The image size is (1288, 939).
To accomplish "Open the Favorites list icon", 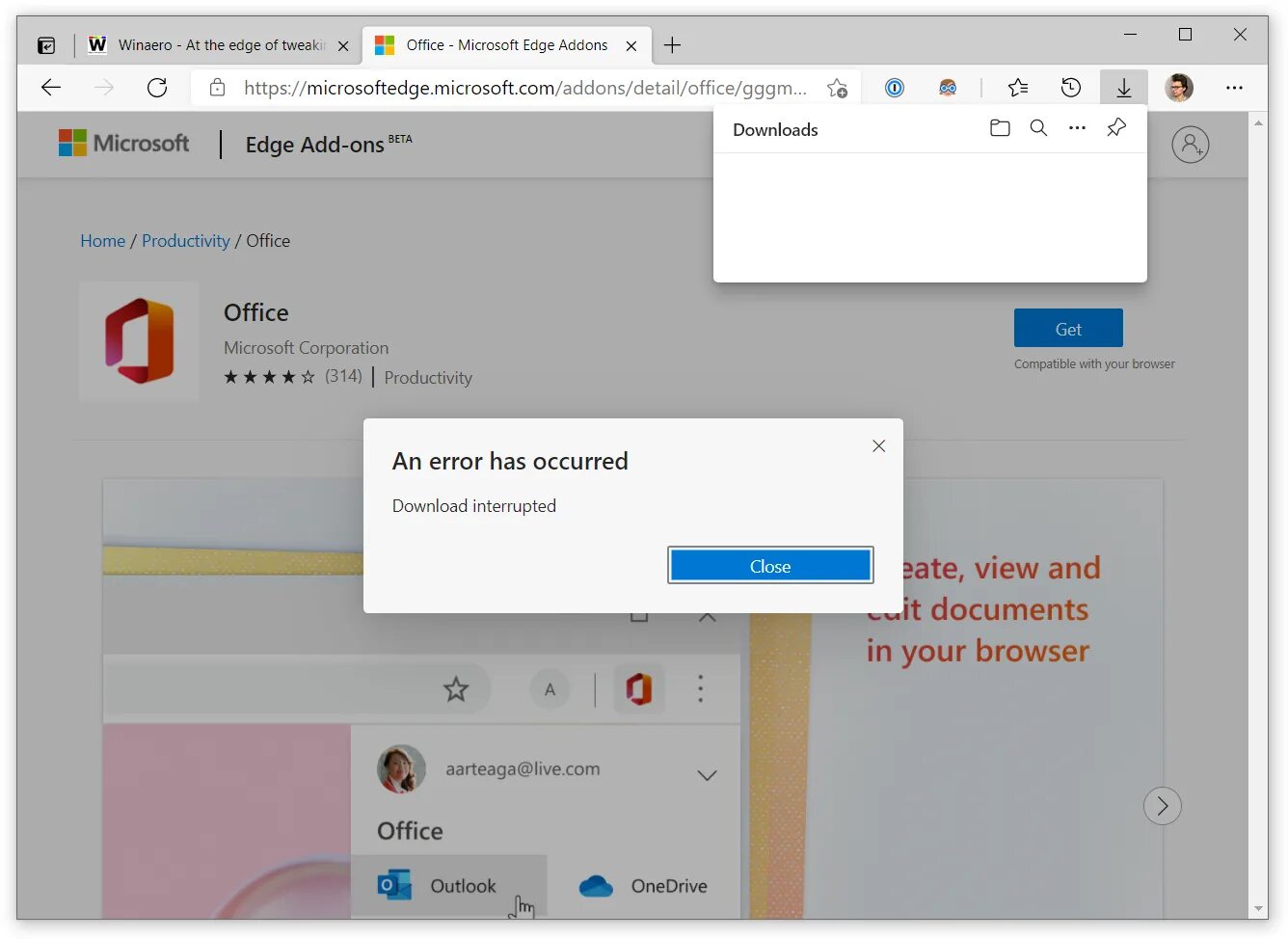I will [1018, 88].
